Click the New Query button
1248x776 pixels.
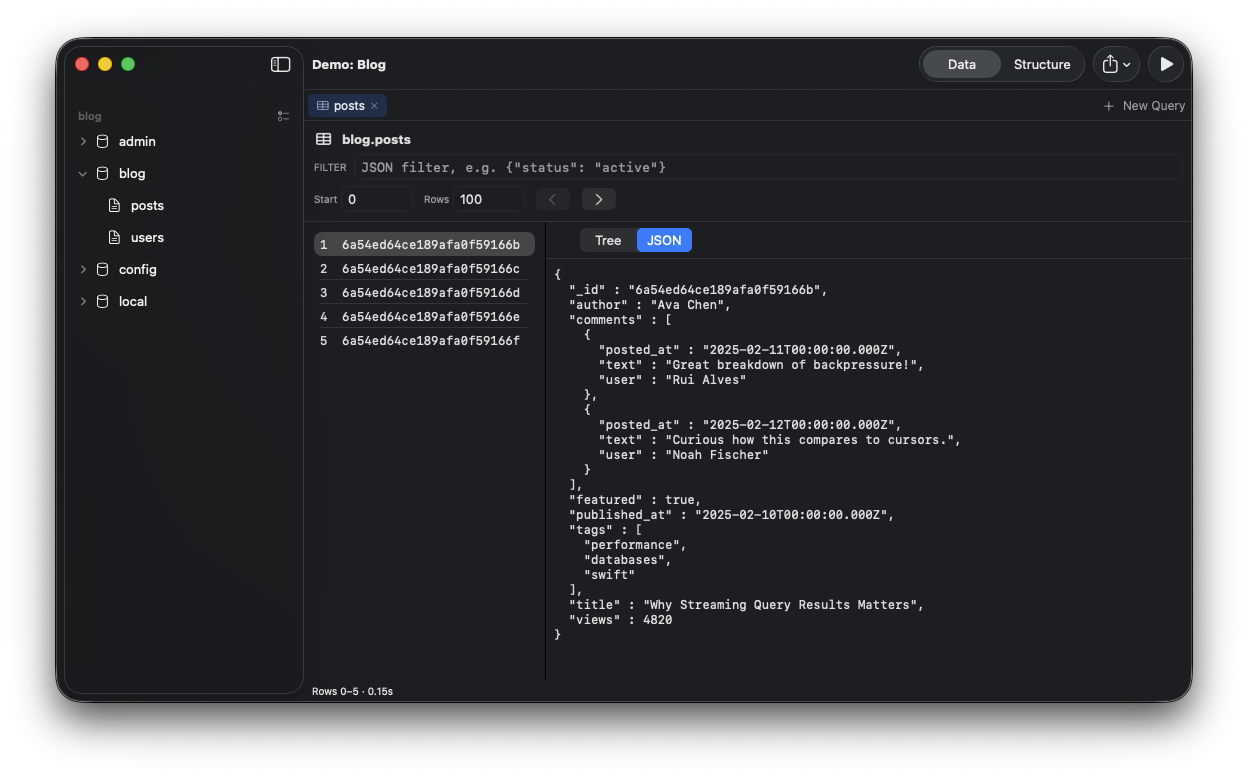(1144, 106)
